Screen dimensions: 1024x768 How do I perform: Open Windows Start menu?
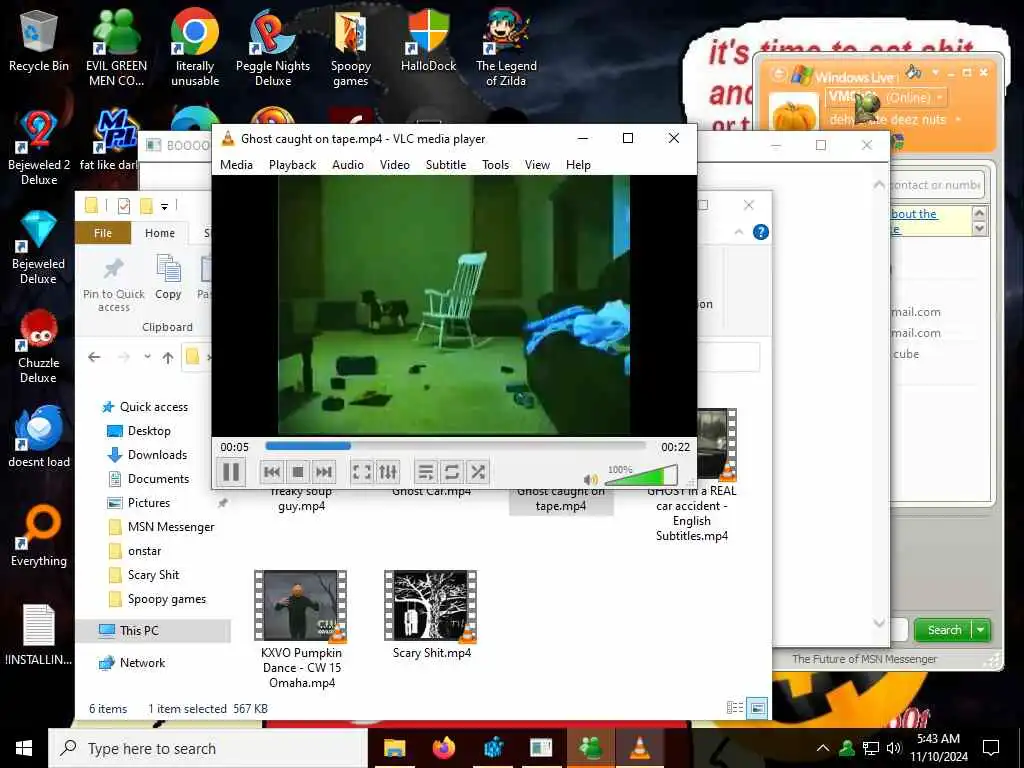[x=24, y=748]
